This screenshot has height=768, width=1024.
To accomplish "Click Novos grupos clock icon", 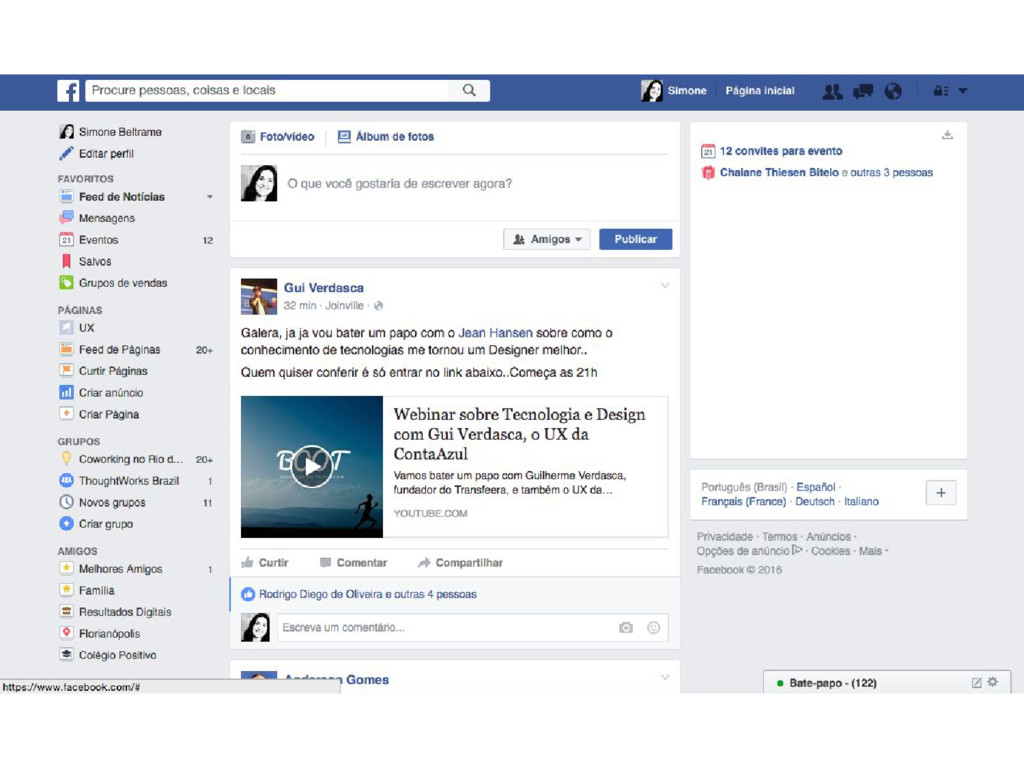I will click(66, 502).
